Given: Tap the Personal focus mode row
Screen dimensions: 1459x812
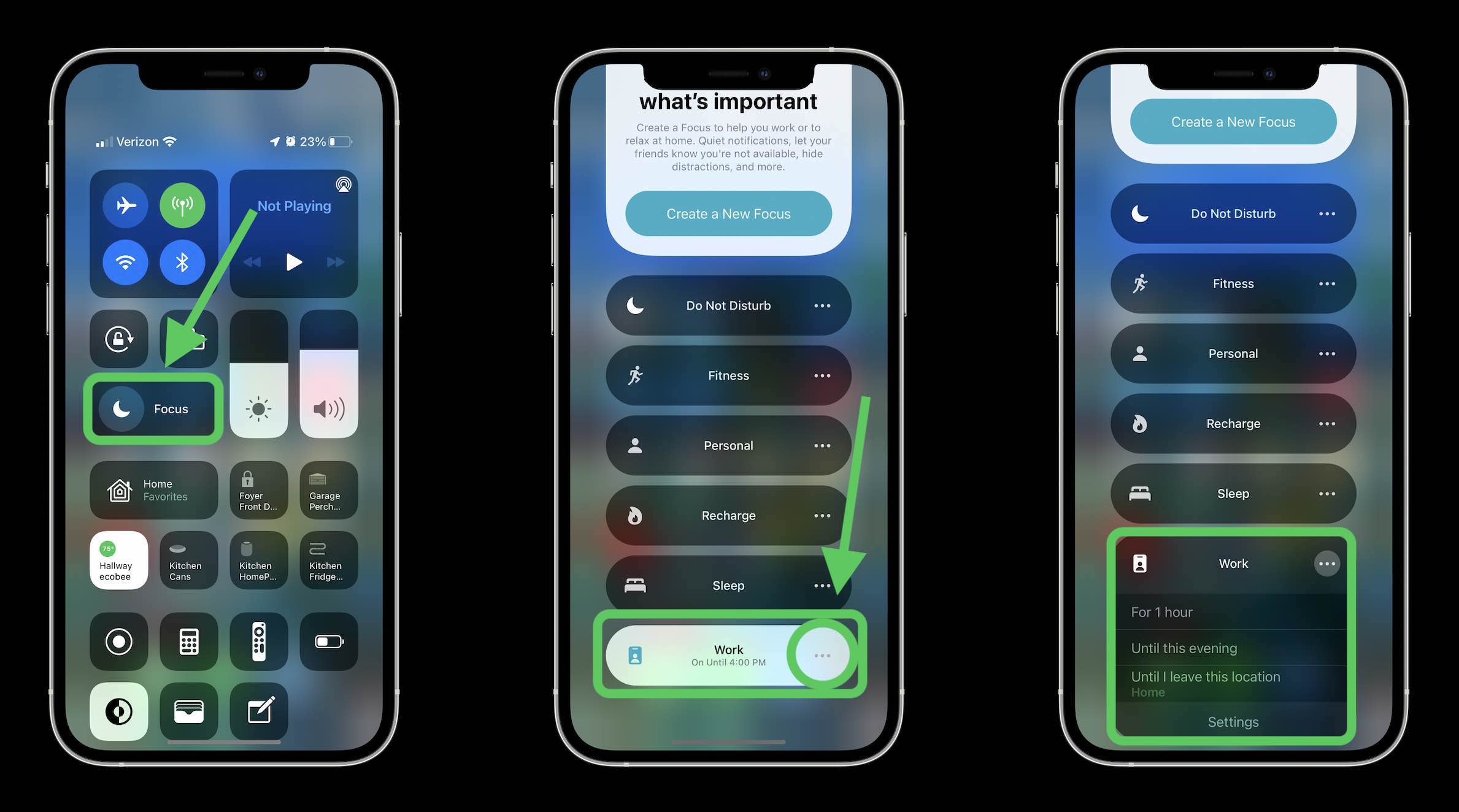Looking at the screenshot, I should coord(728,445).
